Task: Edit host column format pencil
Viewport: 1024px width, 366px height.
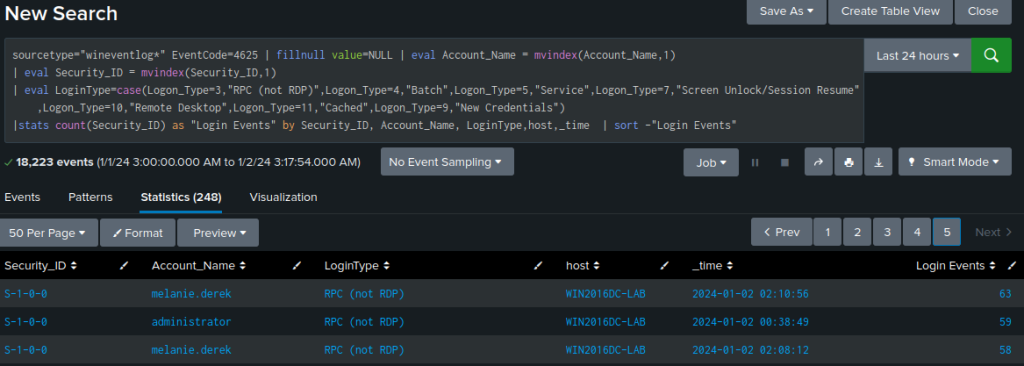Action: [665, 266]
